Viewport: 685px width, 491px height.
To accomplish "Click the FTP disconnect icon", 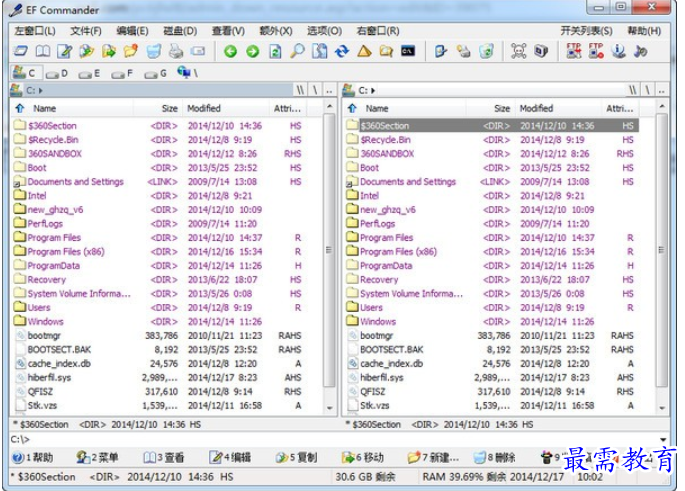I will 596,51.
